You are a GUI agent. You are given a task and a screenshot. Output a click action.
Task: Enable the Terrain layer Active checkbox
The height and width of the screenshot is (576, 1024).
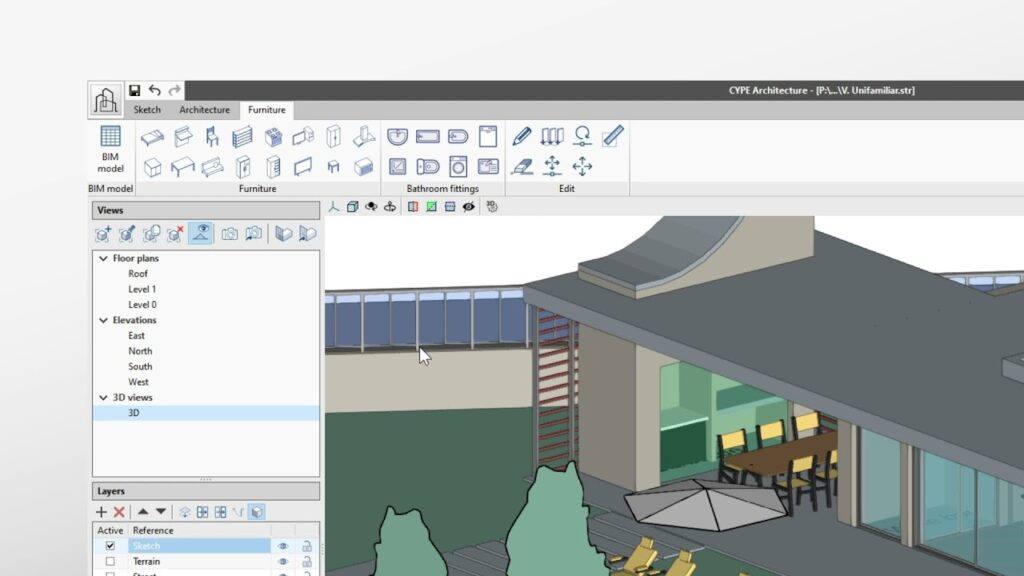[x=110, y=563]
